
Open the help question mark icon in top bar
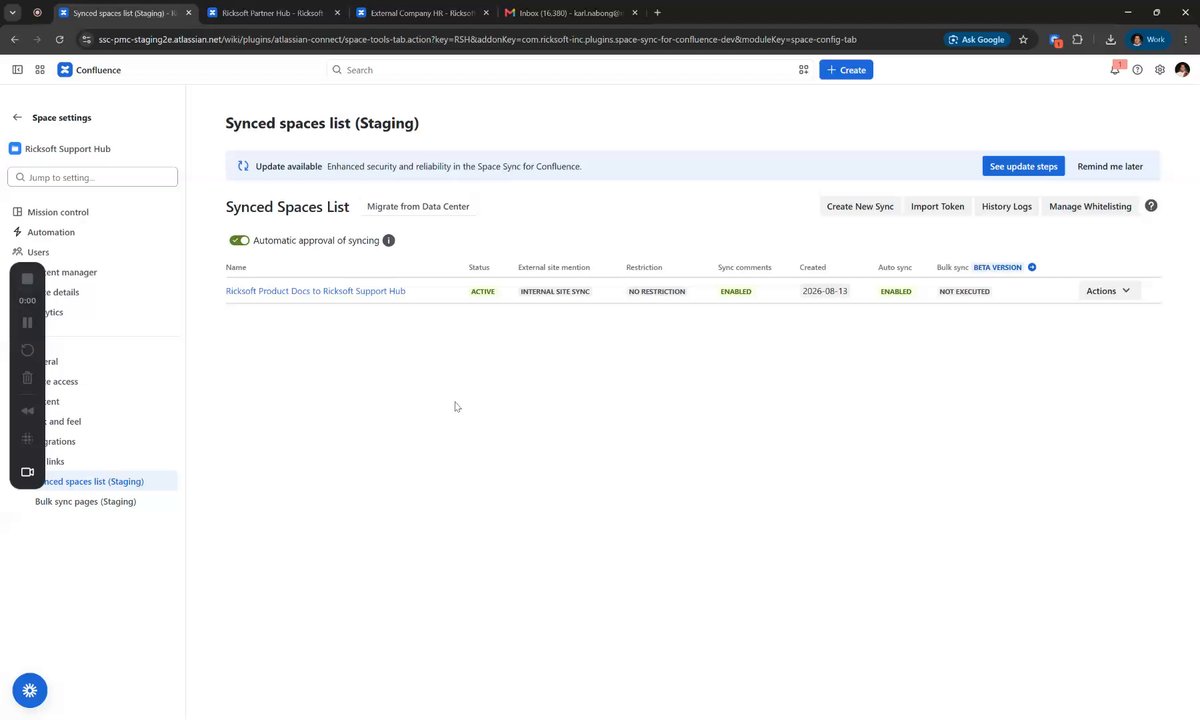click(x=1137, y=70)
